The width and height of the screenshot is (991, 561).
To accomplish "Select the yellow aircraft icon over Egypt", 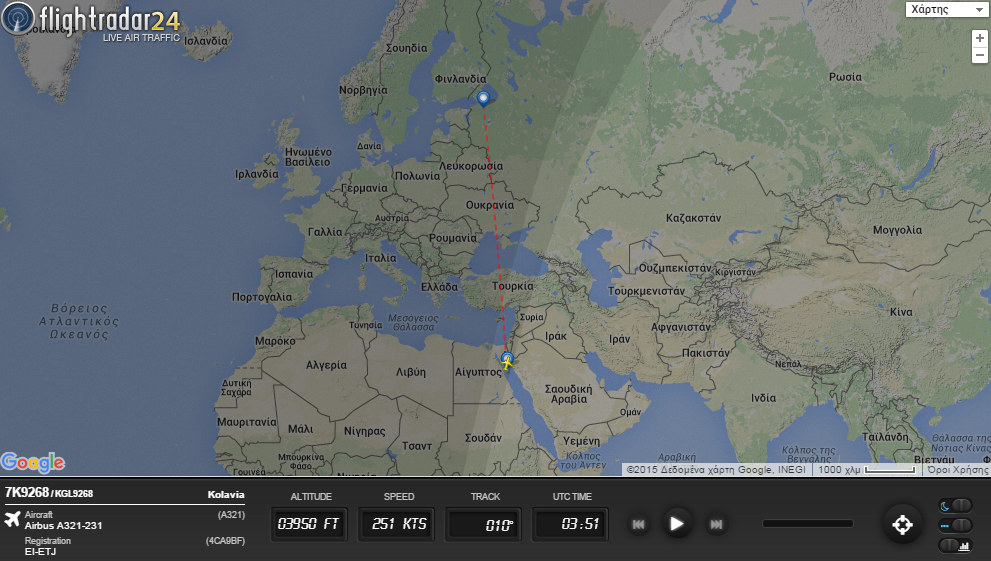I will point(507,363).
